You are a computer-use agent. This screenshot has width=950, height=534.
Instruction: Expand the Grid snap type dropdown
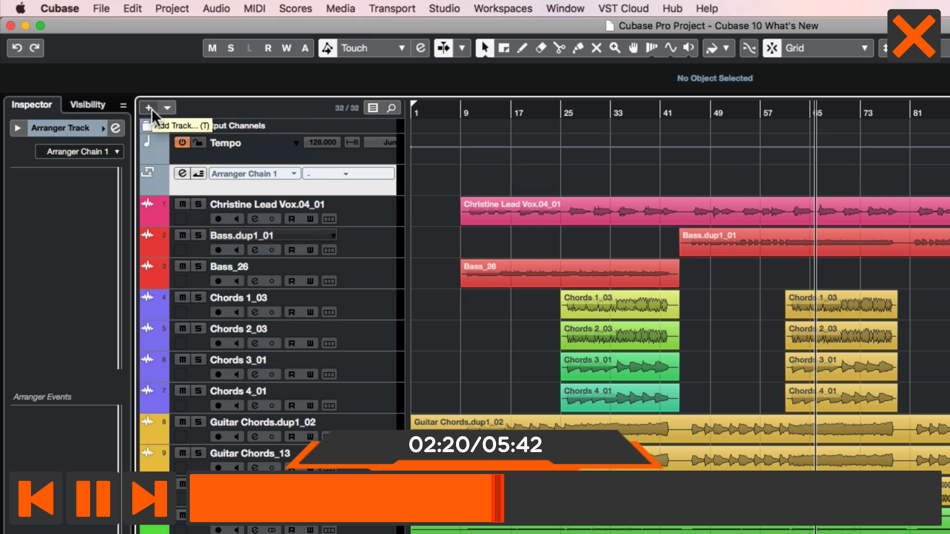click(x=864, y=48)
